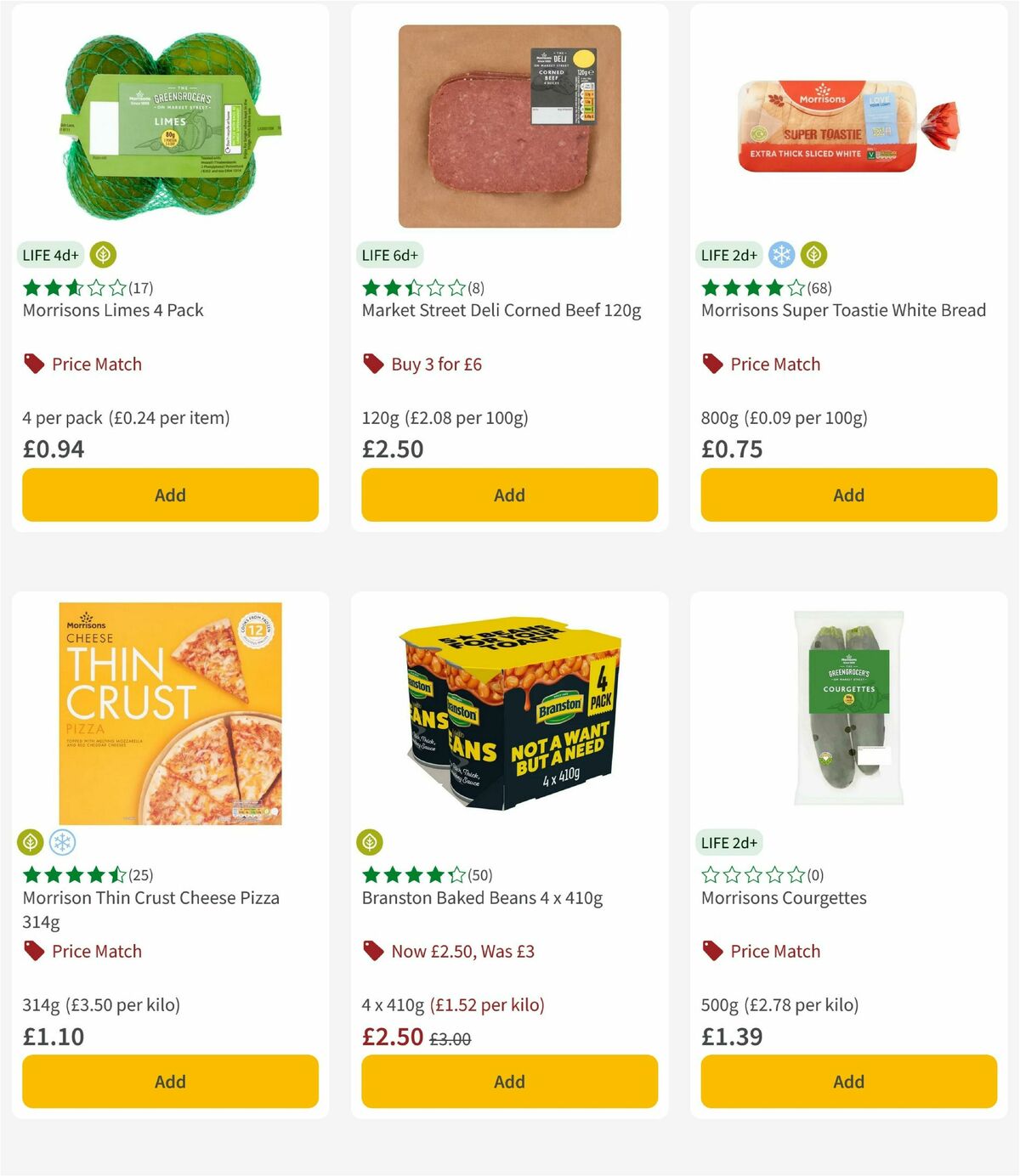
Task: Select the Market Street Deli Corned Beef title
Action: [x=501, y=310]
